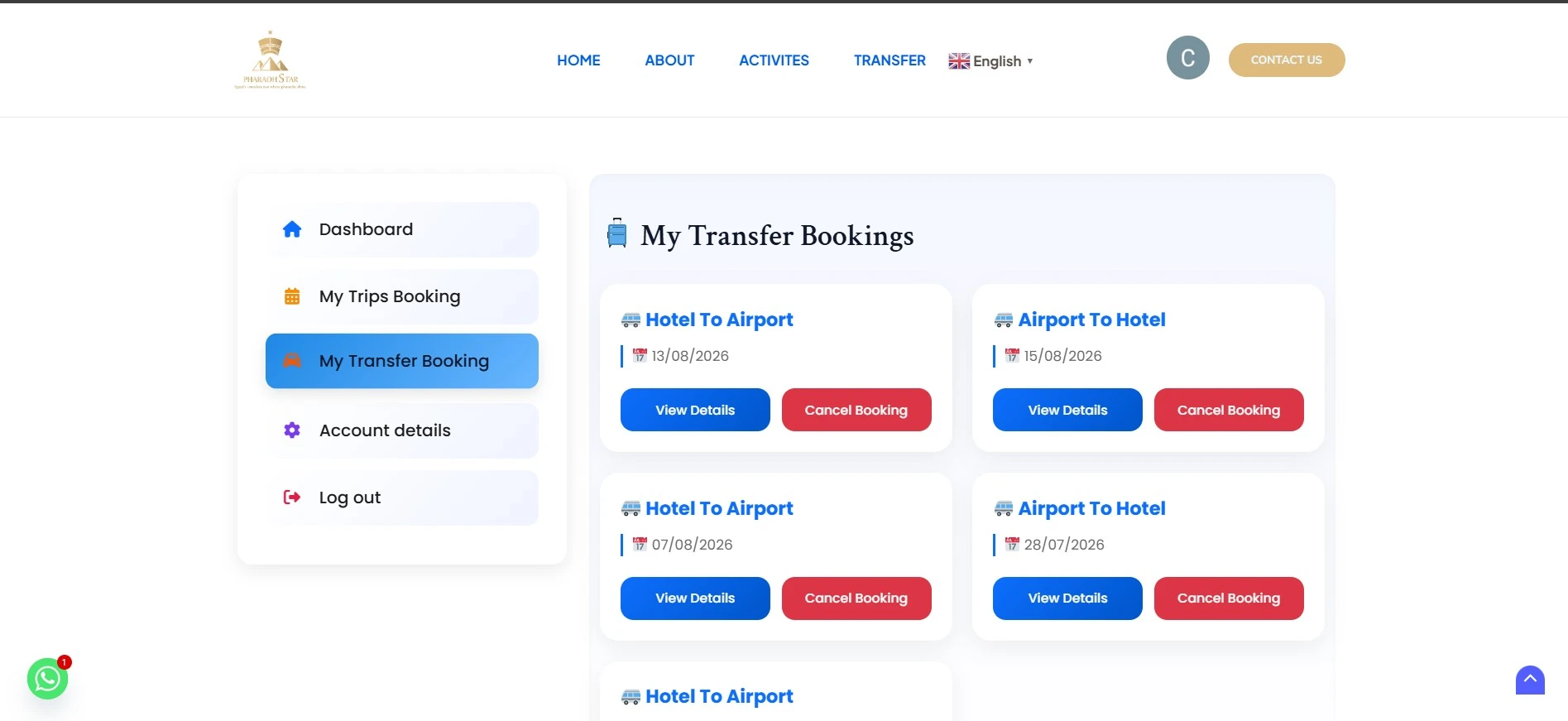The image size is (1568, 721).
Task: Click calendar icon next to 07/08/2026
Action: tap(640, 544)
